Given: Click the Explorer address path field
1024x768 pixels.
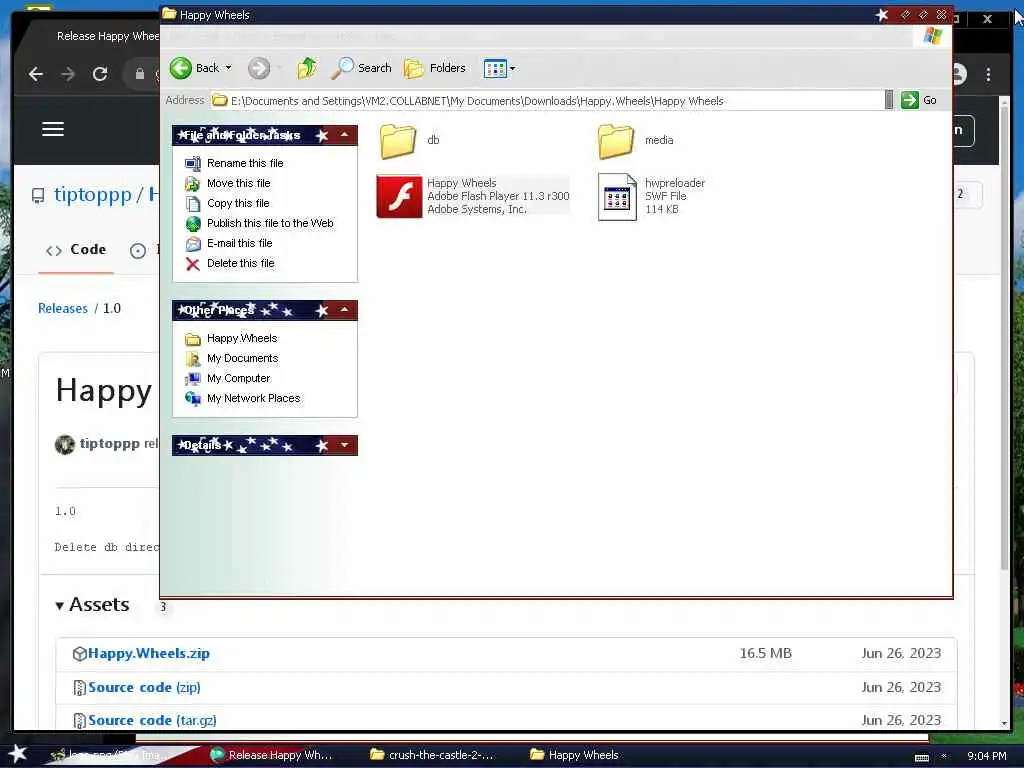Looking at the screenshot, I should [x=547, y=101].
